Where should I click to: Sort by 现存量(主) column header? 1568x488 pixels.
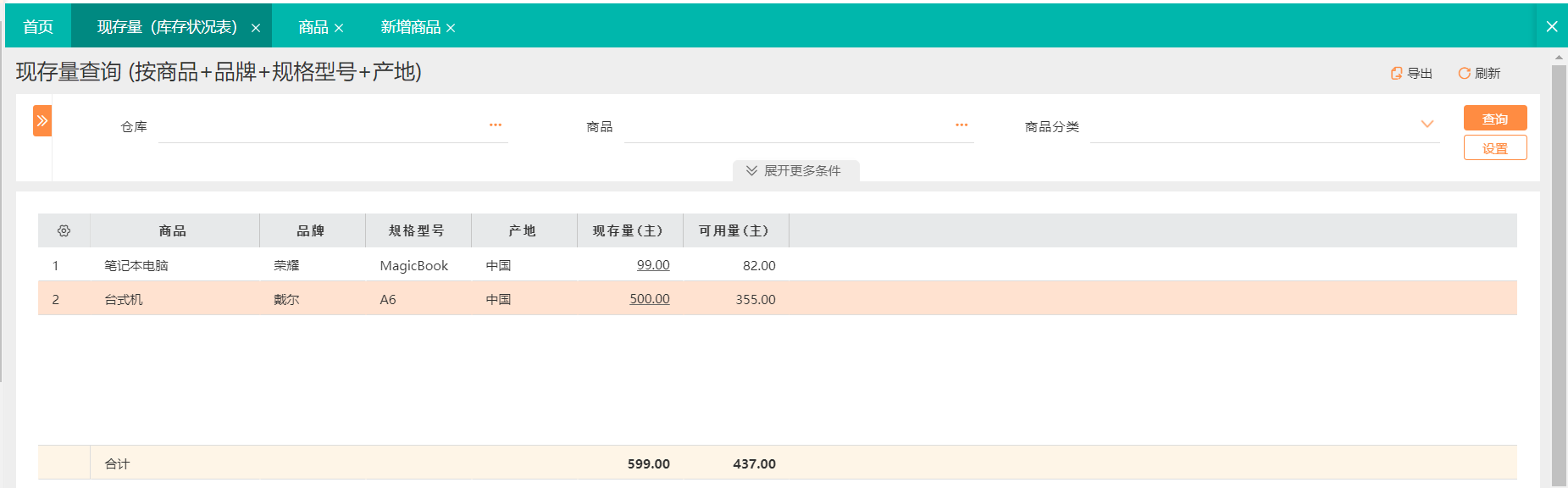[629, 230]
